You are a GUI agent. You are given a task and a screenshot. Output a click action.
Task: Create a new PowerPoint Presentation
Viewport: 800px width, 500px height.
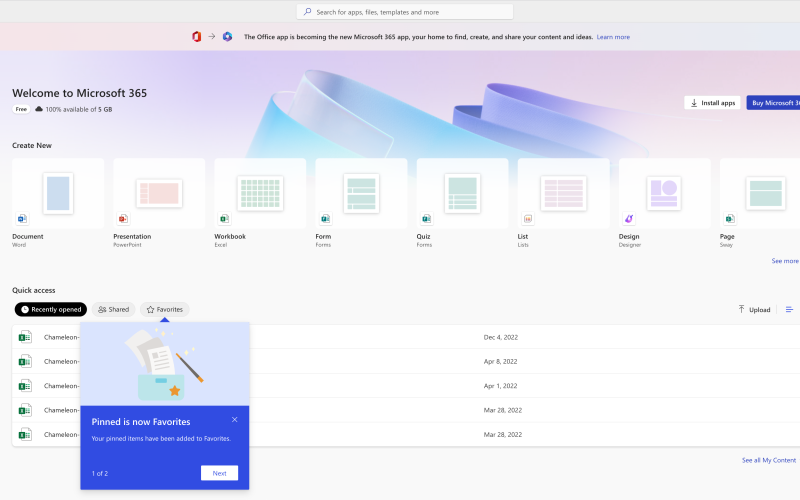pyautogui.click(x=159, y=193)
